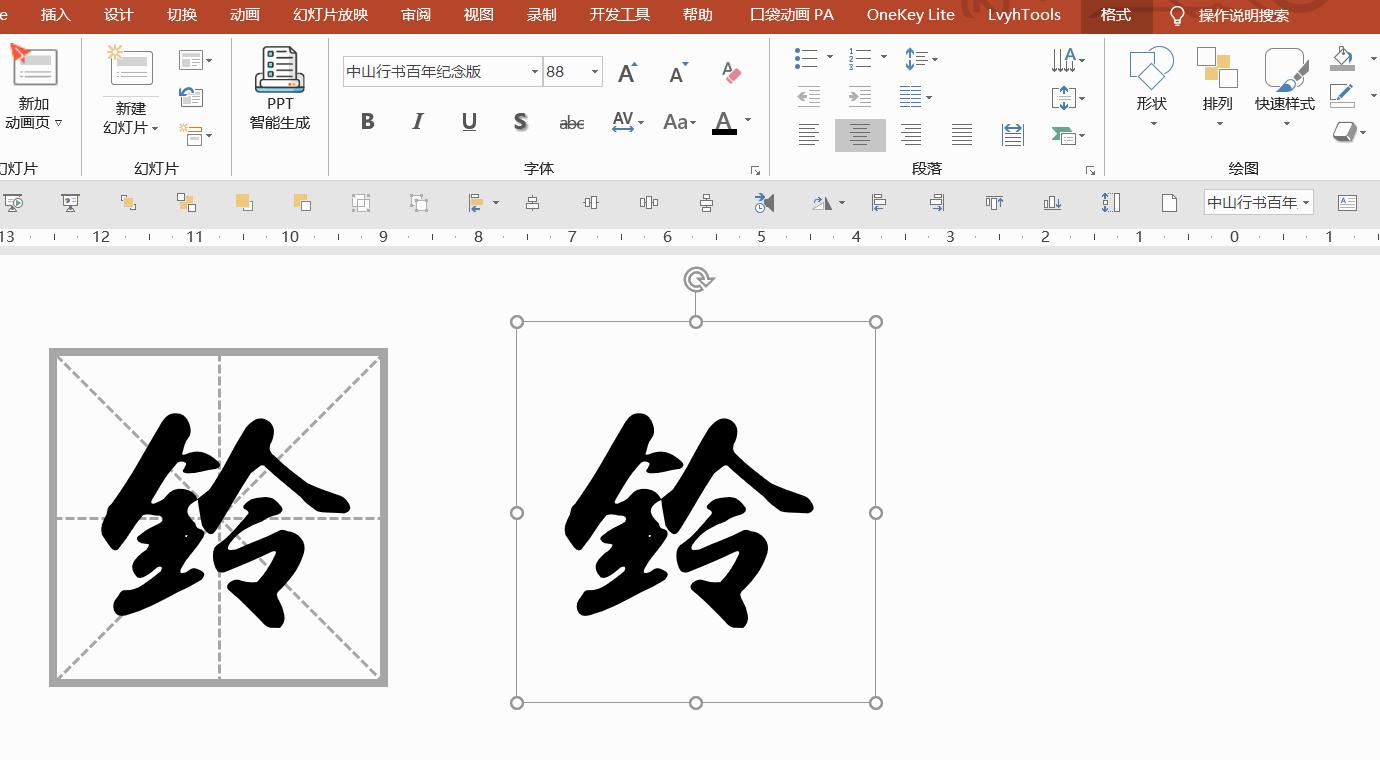The image size is (1380, 760).
Task: Toggle italic formatting
Action: click(x=417, y=121)
